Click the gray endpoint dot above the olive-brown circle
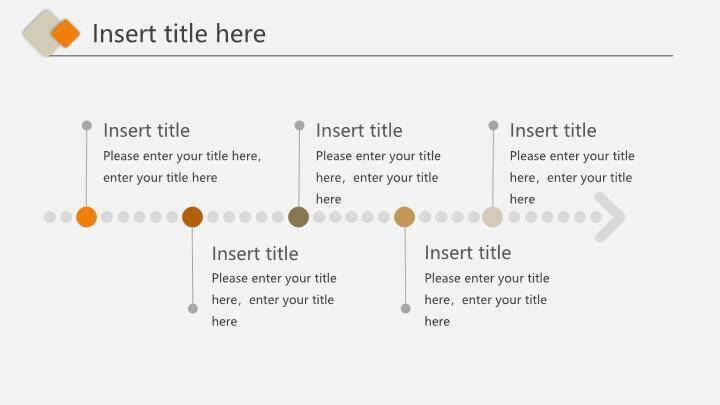This screenshot has width=720, height=405. click(x=299, y=126)
